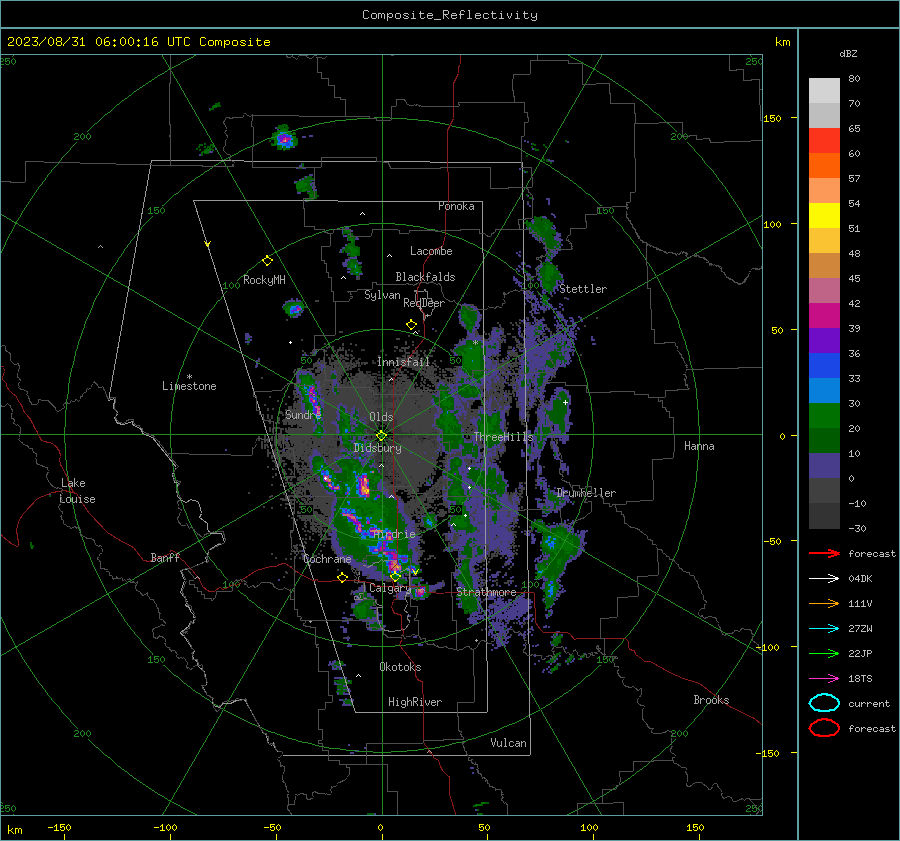Screen dimensions: 900x841
Task: Click the red forecast arrow in legend
Action: (x=824, y=553)
